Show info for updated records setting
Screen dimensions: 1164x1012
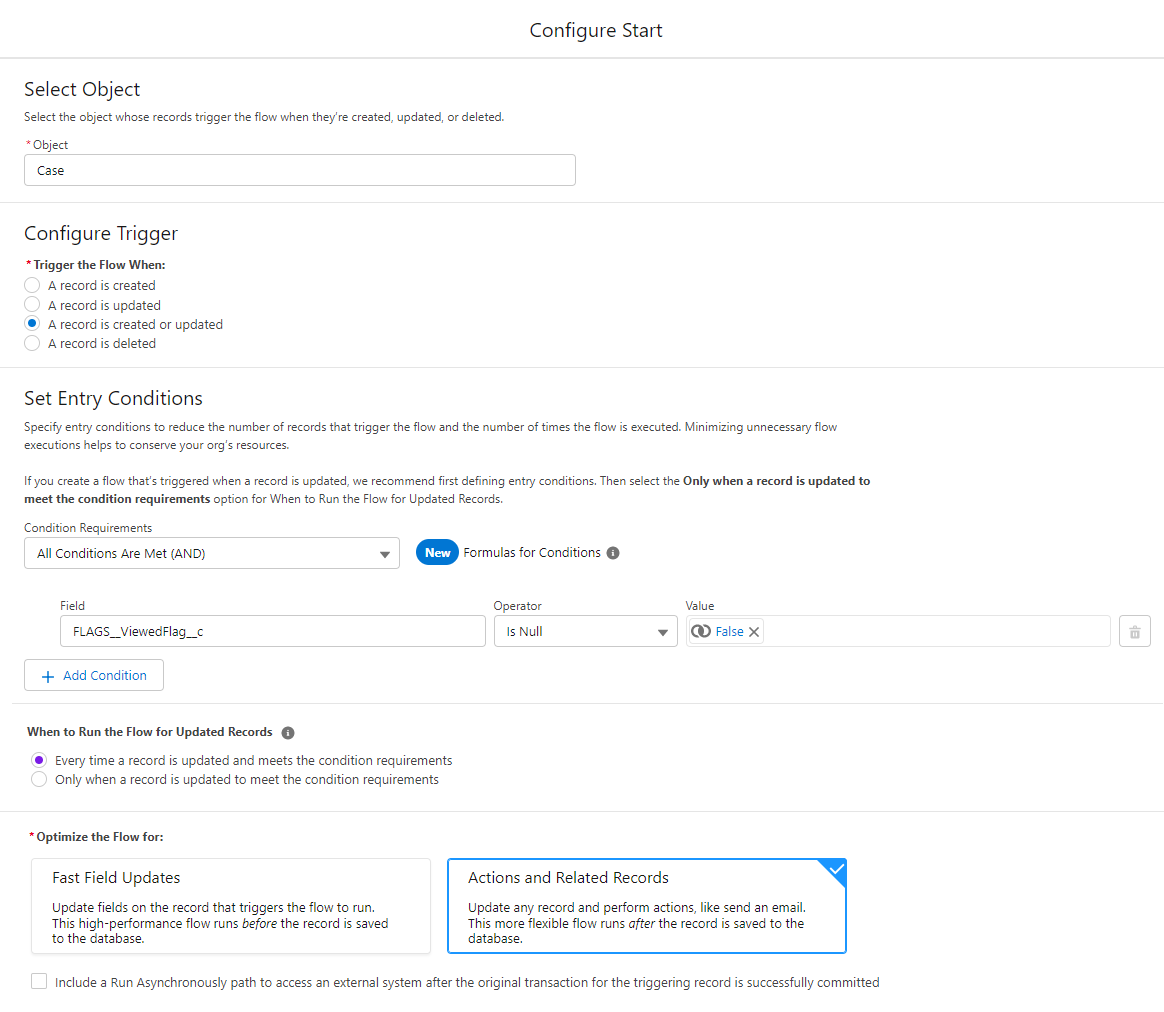click(288, 733)
